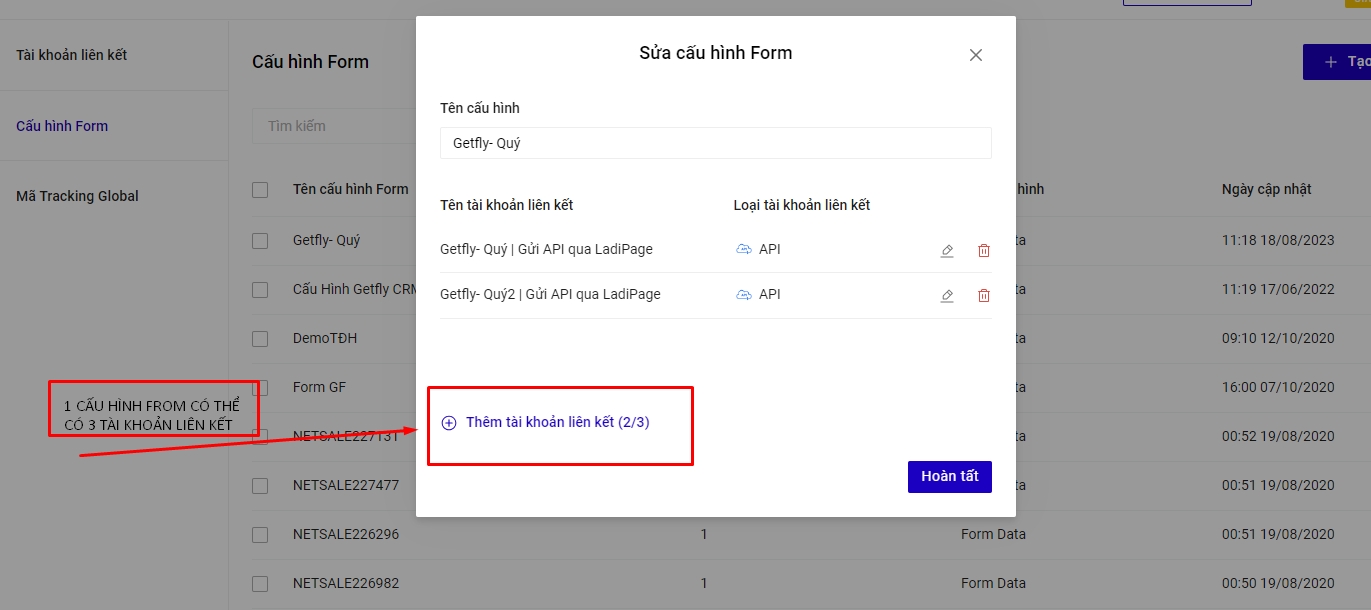
Task: Click the Tên cấu hình input field
Action: point(715,143)
